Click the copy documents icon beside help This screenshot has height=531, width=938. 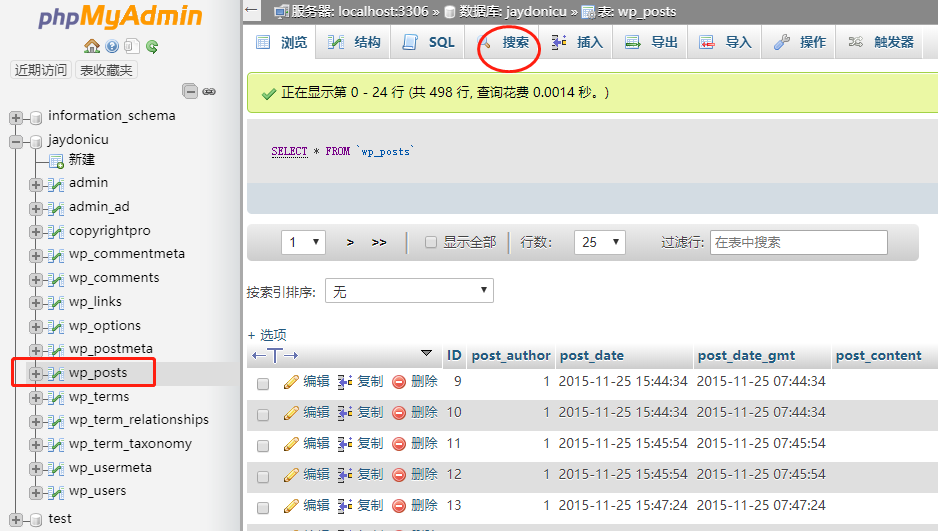click(132, 47)
